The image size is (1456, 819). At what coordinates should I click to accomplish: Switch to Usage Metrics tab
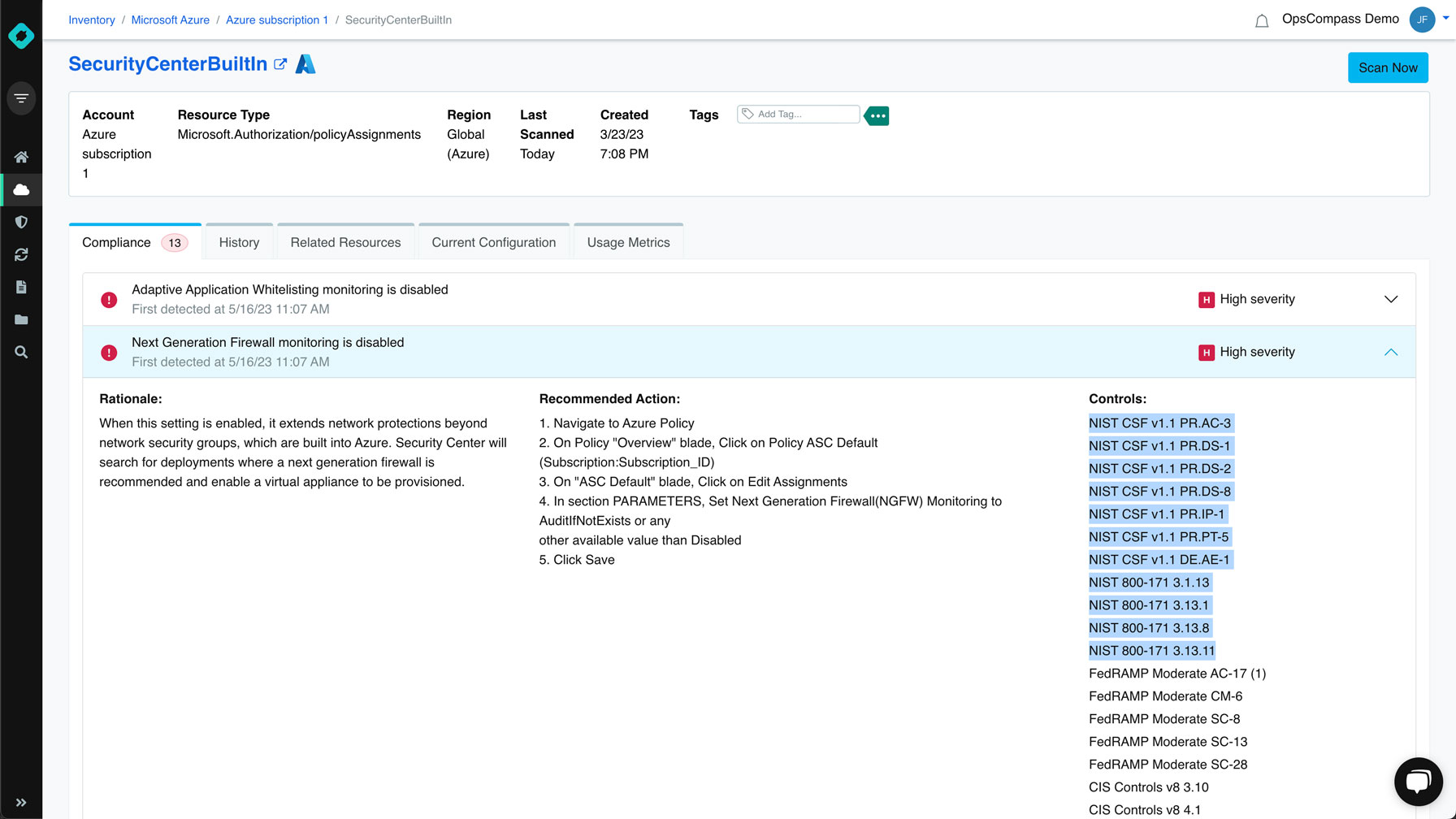click(x=629, y=242)
